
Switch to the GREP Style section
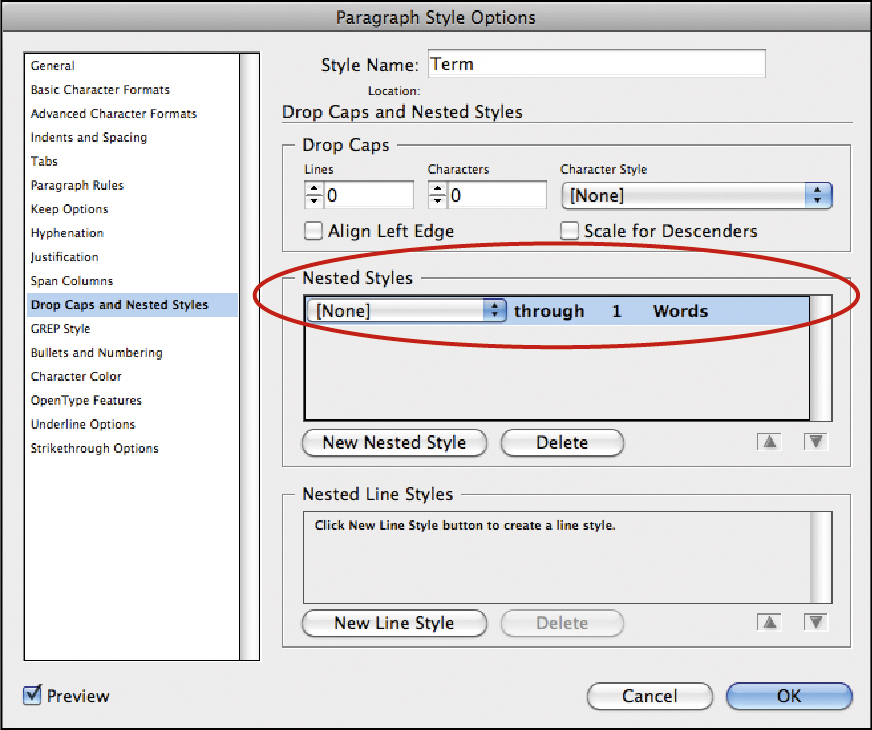(61, 329)
